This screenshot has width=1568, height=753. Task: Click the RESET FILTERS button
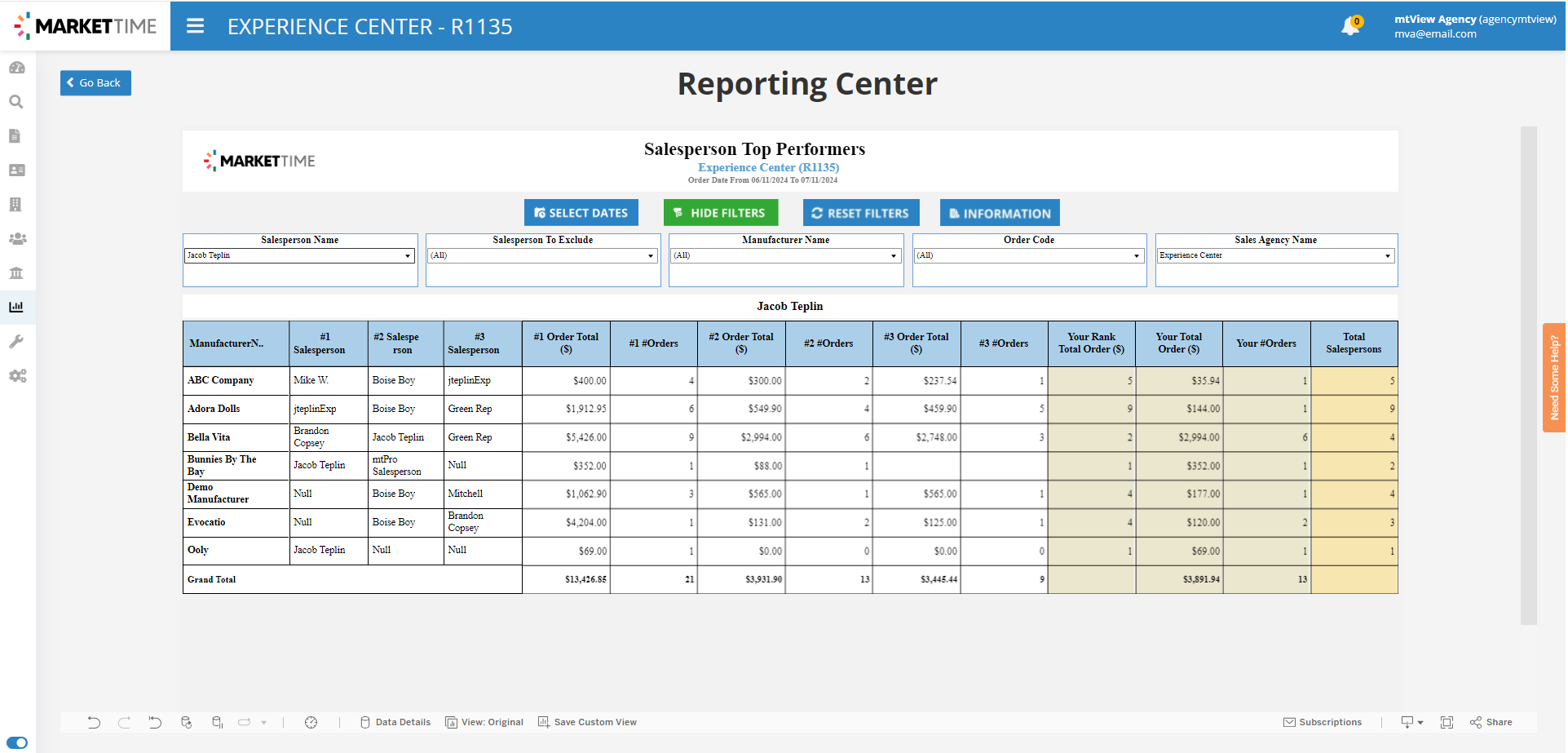(x=861, y=213)
